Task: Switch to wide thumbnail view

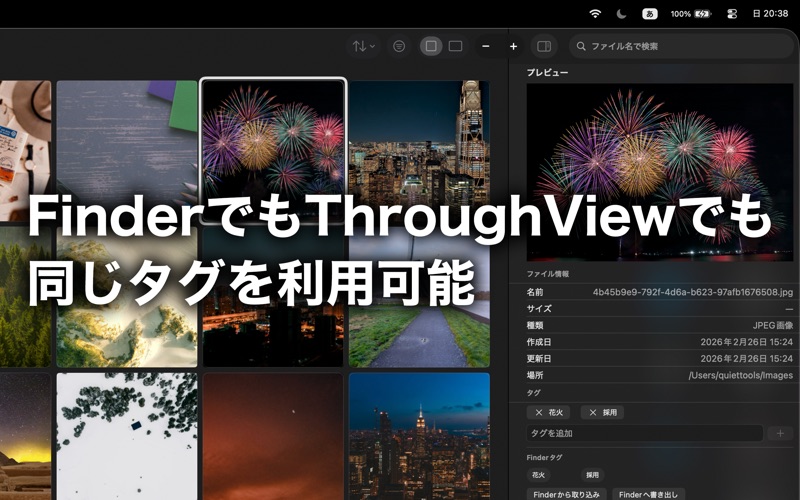Action: tap(456, 46)
